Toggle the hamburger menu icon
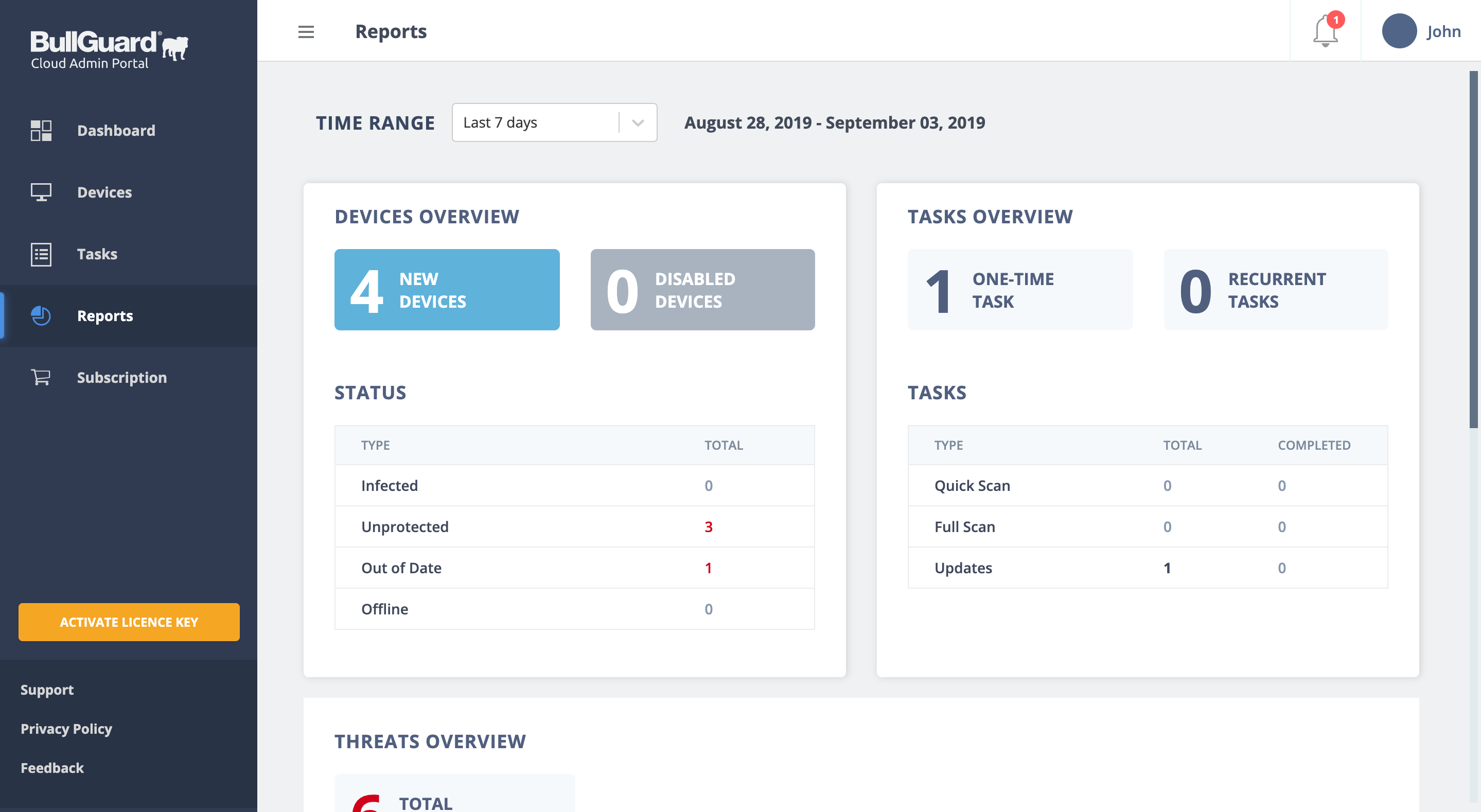This screenshot has width=1481, height=812. tap(306, 31)
